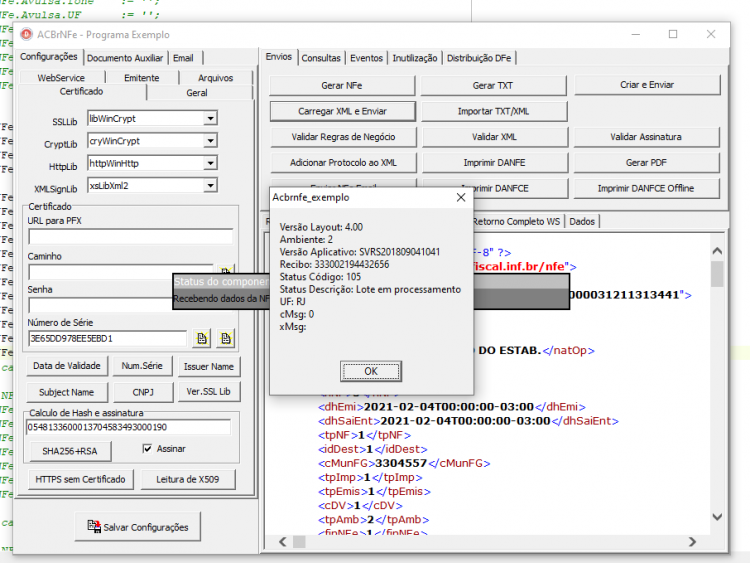Click 'Status Descrição: Lote em processamento' text
This screenshot has width=750, height=563.
tap(370, 289)
